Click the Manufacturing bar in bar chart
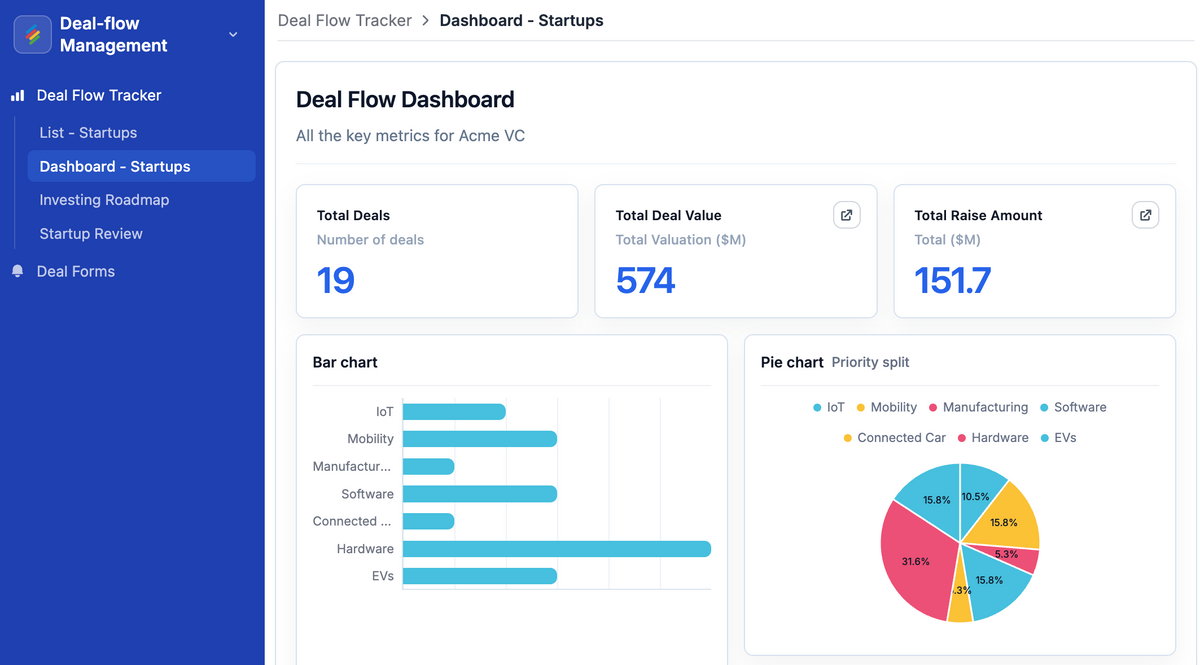Viewport: 1200px width, 665px height. point(429,467)
